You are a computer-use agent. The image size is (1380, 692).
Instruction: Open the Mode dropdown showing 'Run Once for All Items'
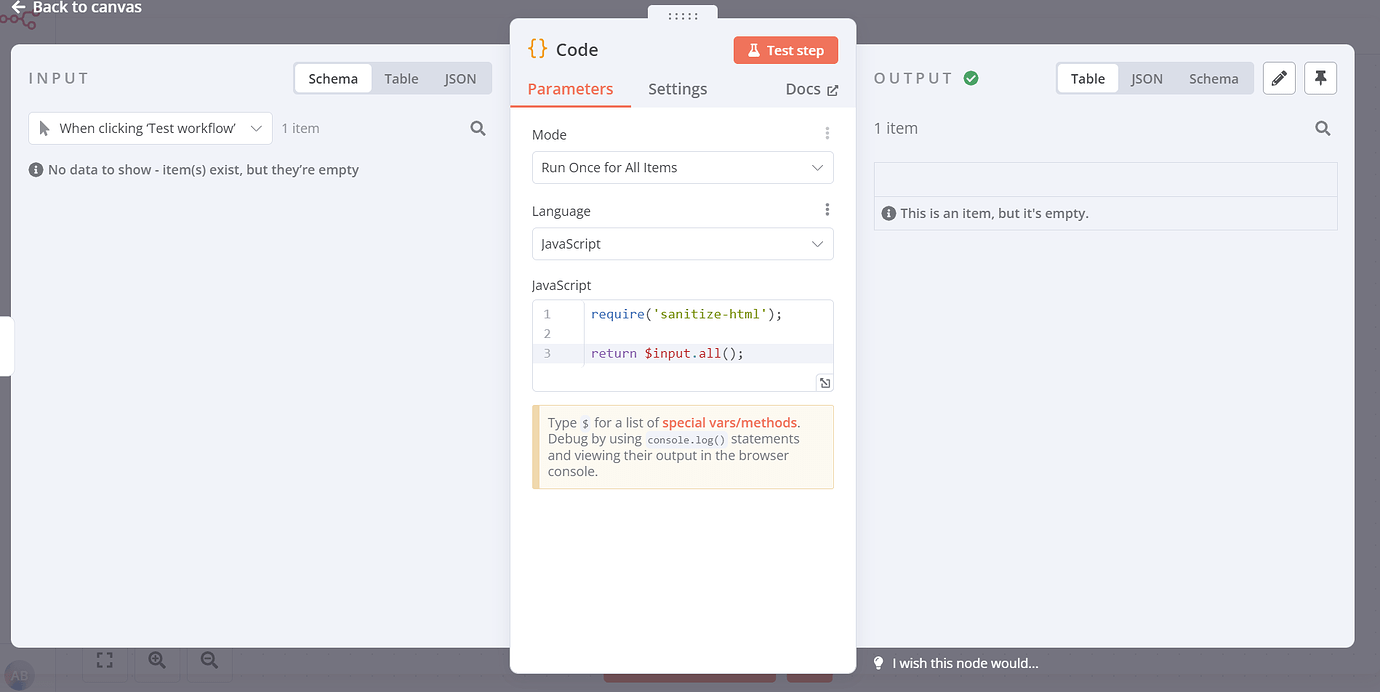point(682,167)
